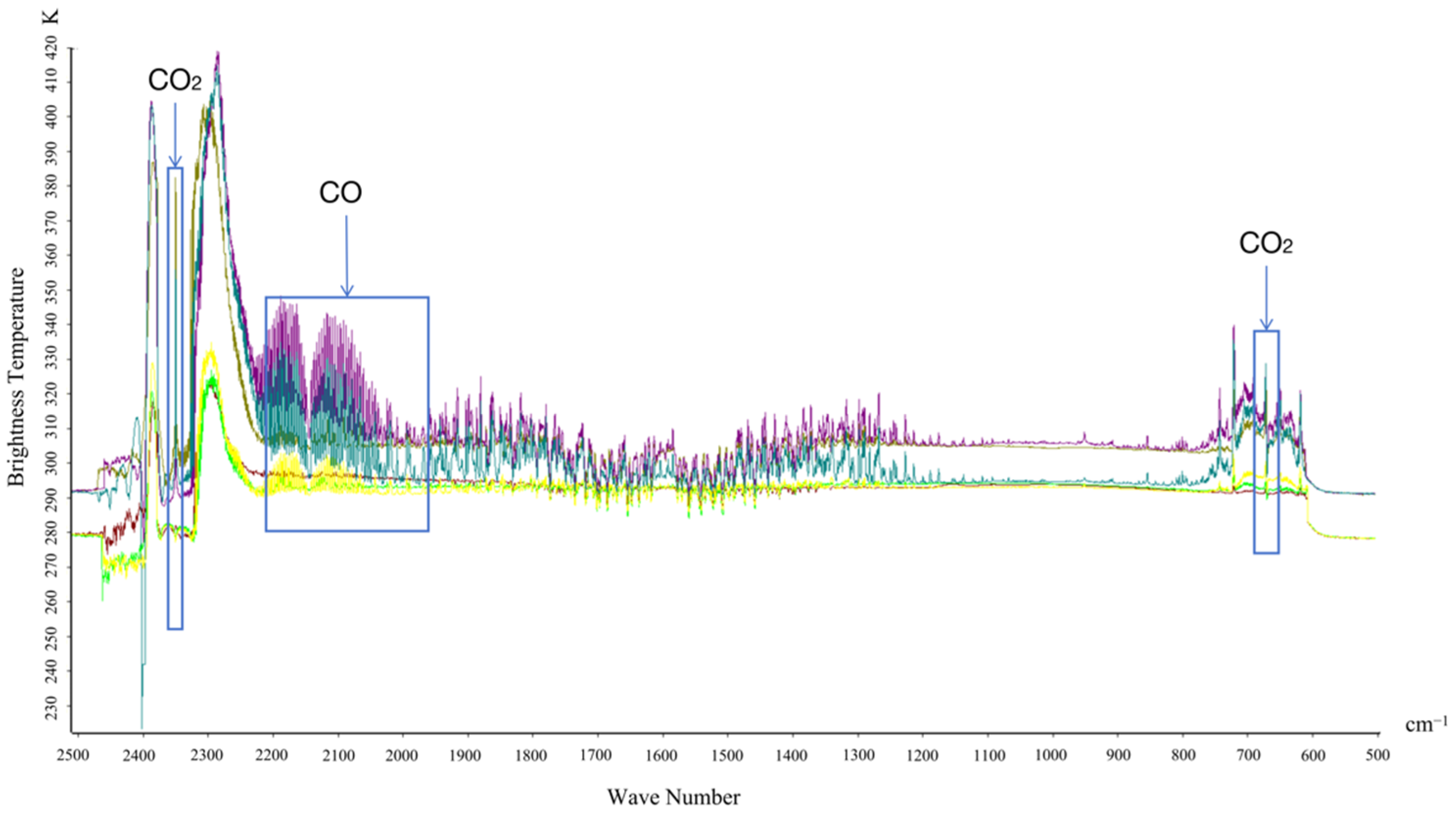
Task: Select the 900 x-axis tick label
Action: 1118,755
